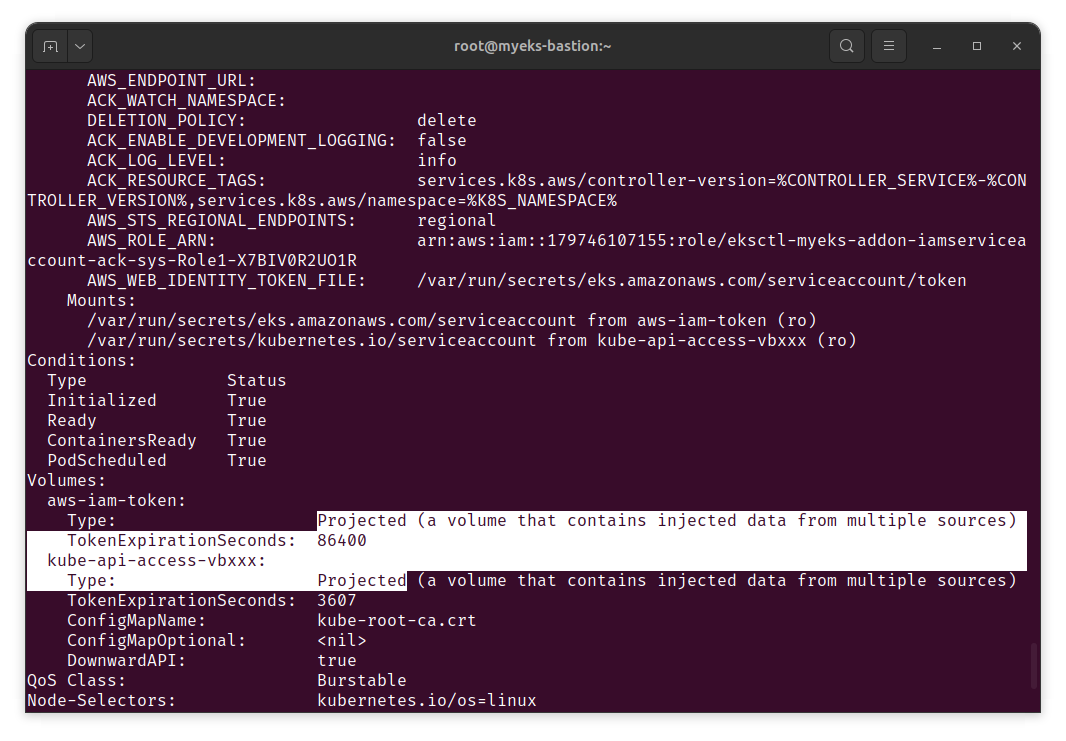Screen dimensions: 1066x741
Task: Click True in the Initialized row
Action: [x=247, y=401]
